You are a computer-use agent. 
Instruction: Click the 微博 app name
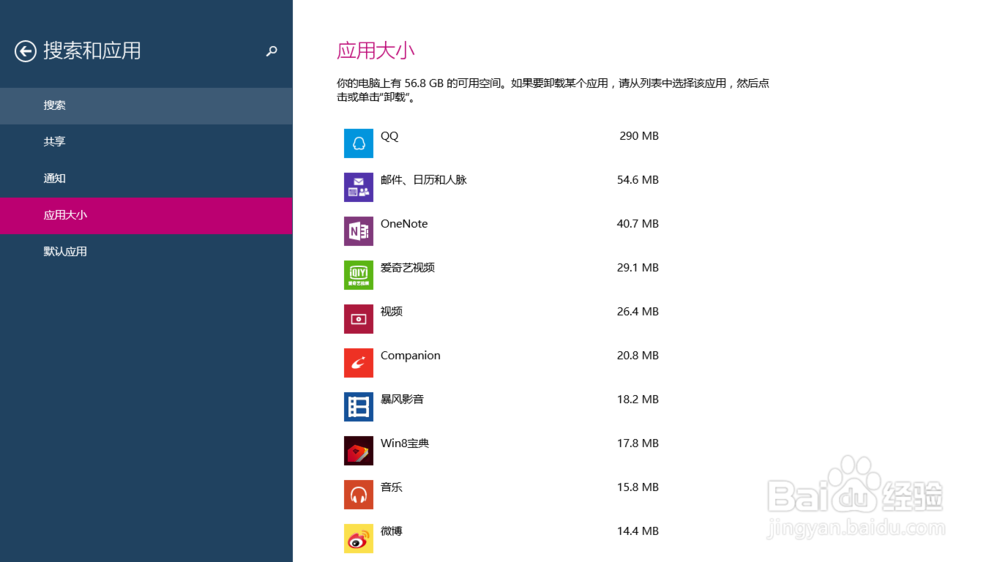pos(392,531)
